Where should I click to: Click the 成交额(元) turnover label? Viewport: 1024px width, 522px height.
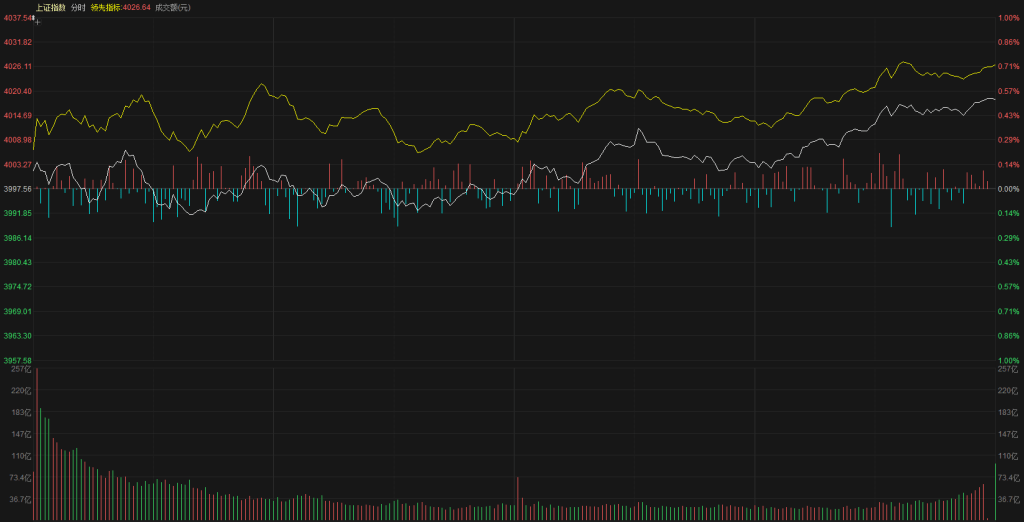coord(172,7)
